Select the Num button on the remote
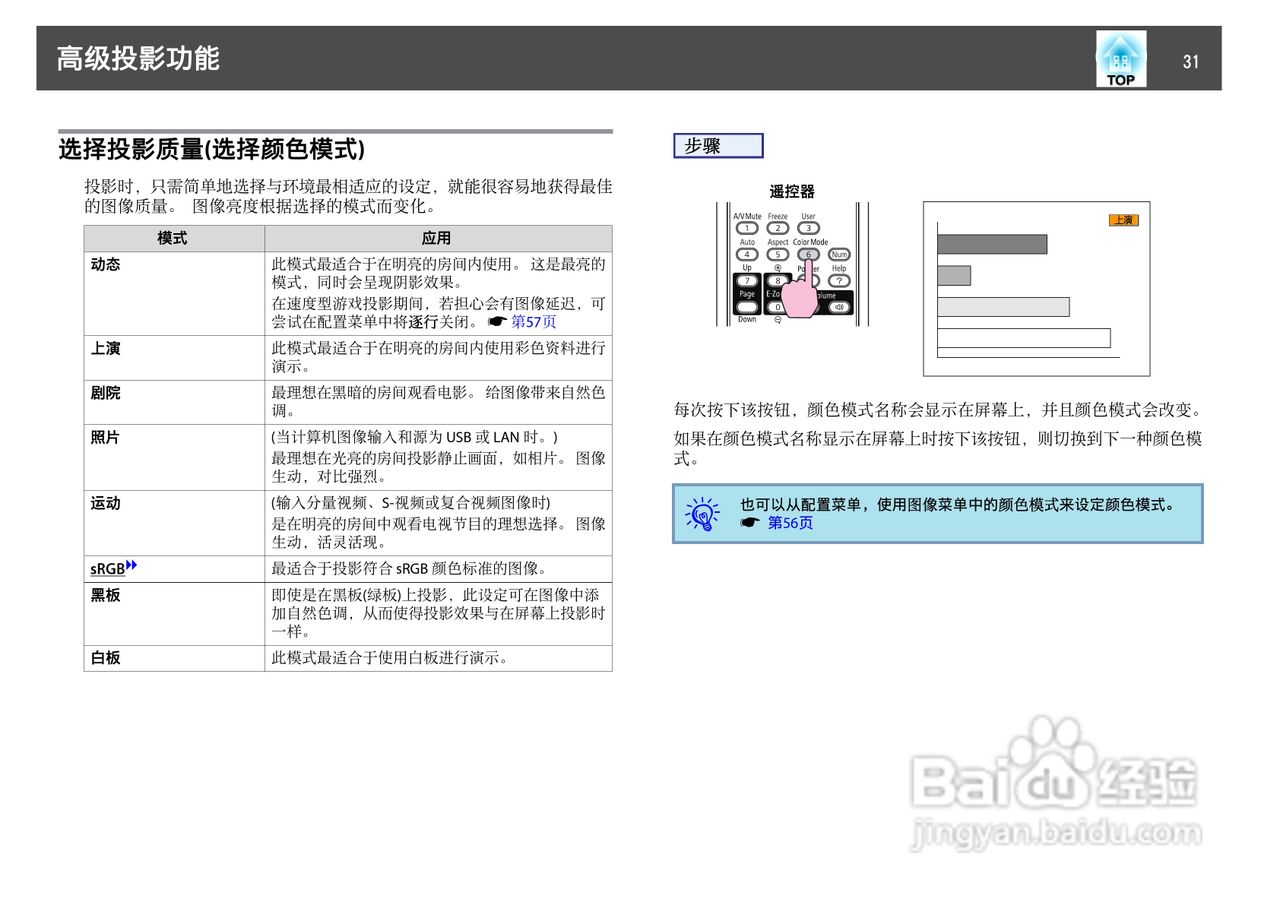Viewport: 1280px width, 905px height. [839, 255]
